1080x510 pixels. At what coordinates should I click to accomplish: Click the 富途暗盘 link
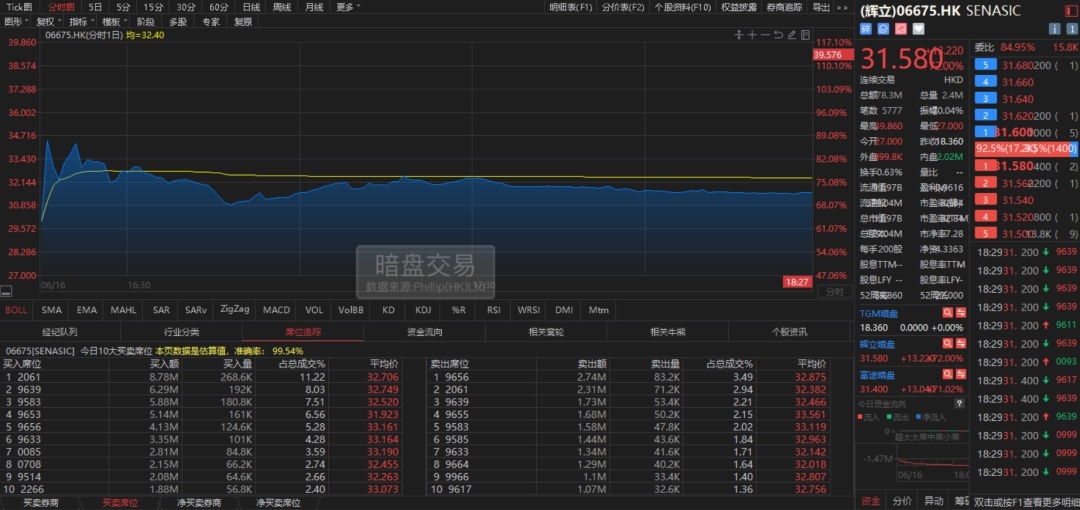(x=879, y=375)
